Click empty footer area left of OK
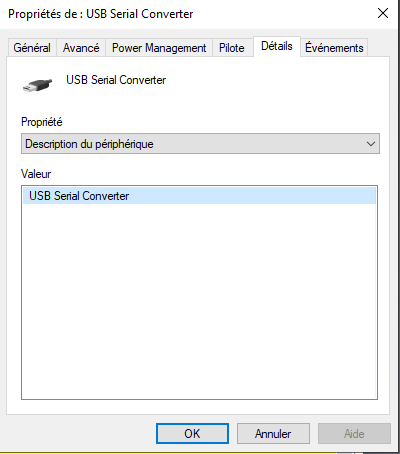Screen dimensions: 400x454 point(80,434)
